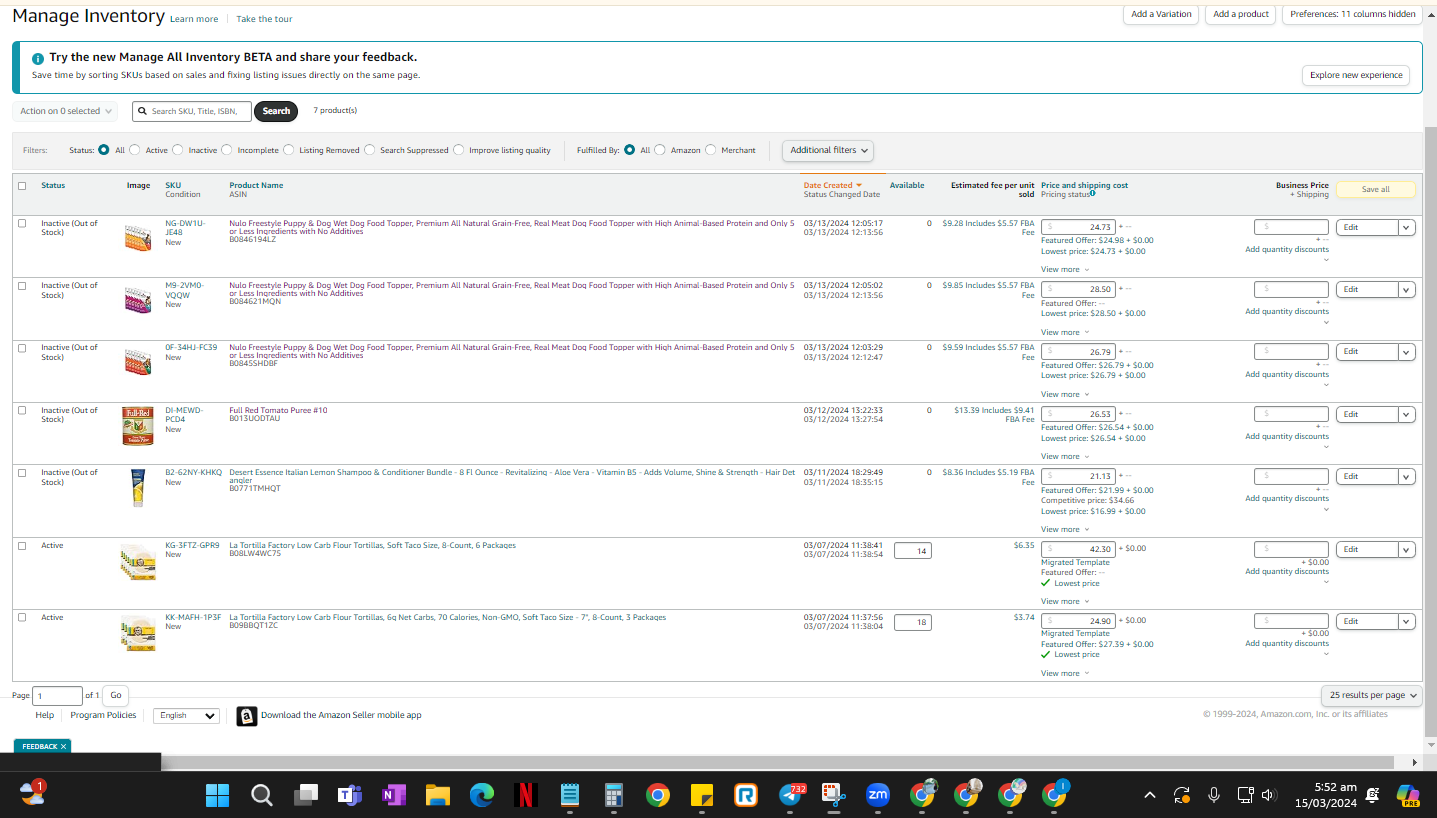Open Preferences: 11 columns hidden
Screen dimensions: 1437x818
point(1353,14)
